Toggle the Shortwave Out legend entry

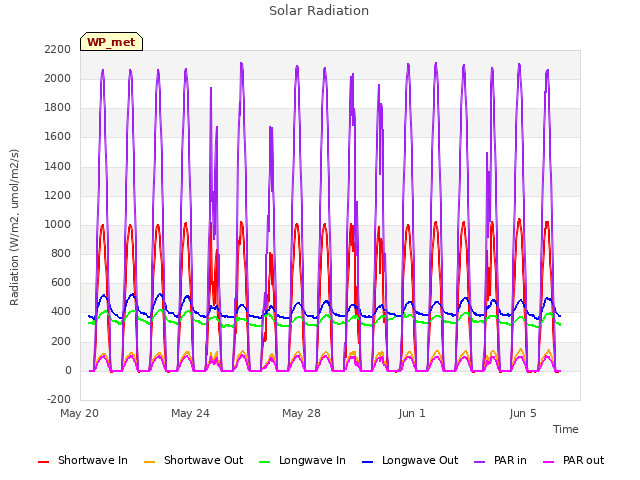pos(193,460)
